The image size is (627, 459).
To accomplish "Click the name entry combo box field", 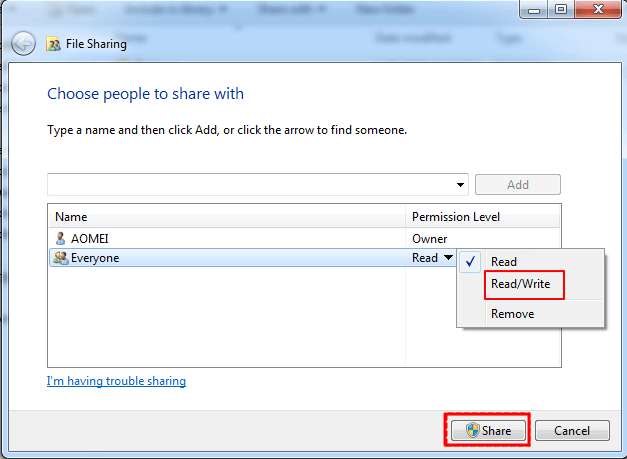I will click(250, 184).
